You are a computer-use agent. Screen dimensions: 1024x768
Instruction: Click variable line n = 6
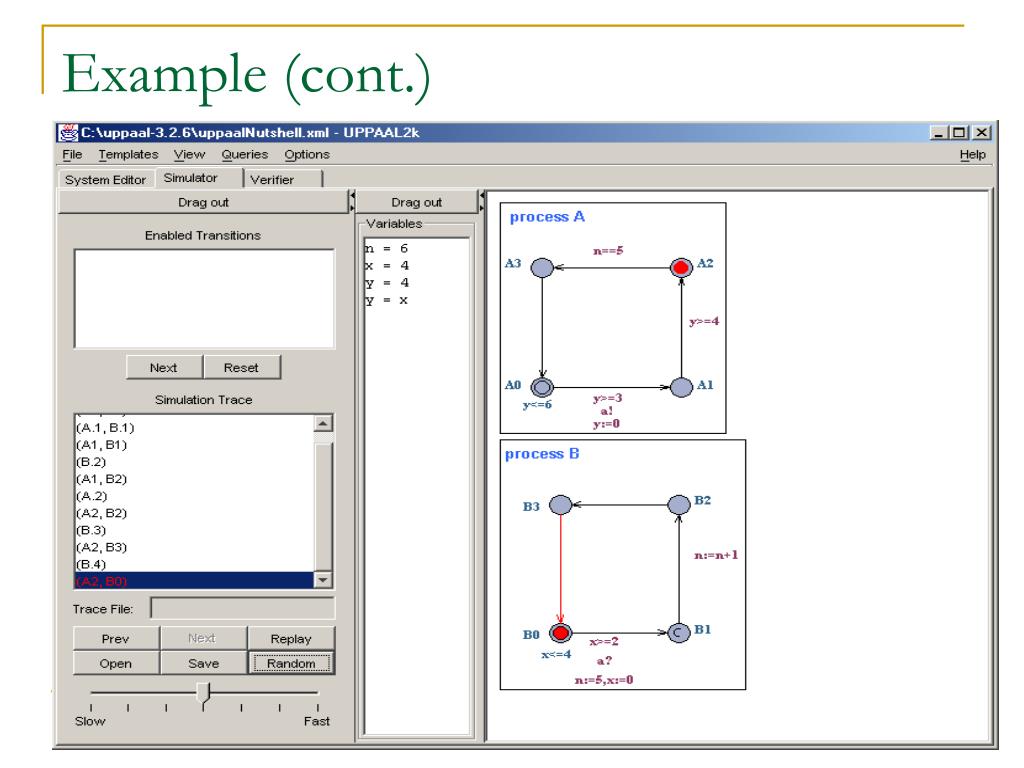point(387,249)
